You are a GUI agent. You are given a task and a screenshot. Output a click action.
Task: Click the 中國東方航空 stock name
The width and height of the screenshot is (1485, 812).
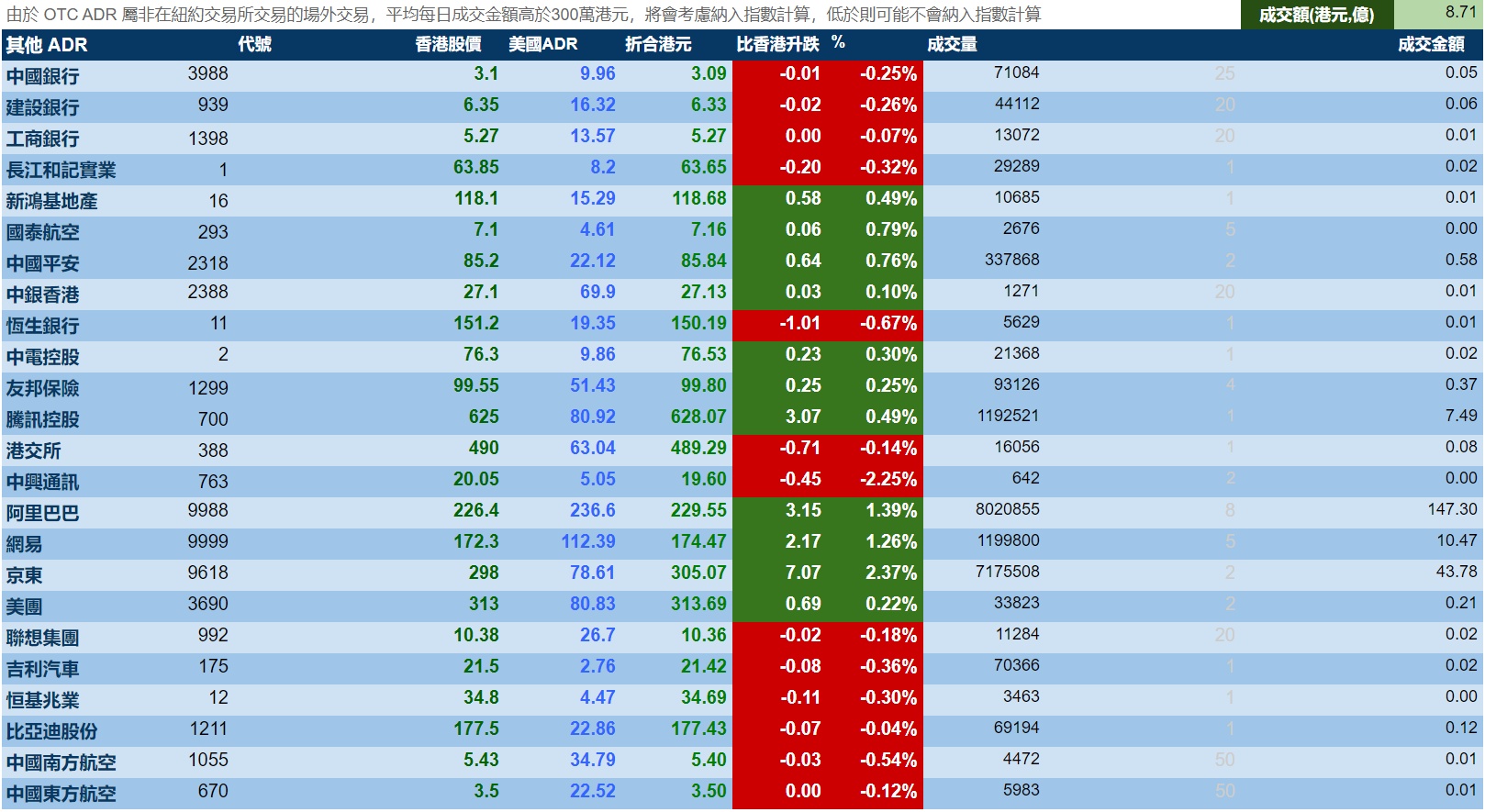[61, 794]
